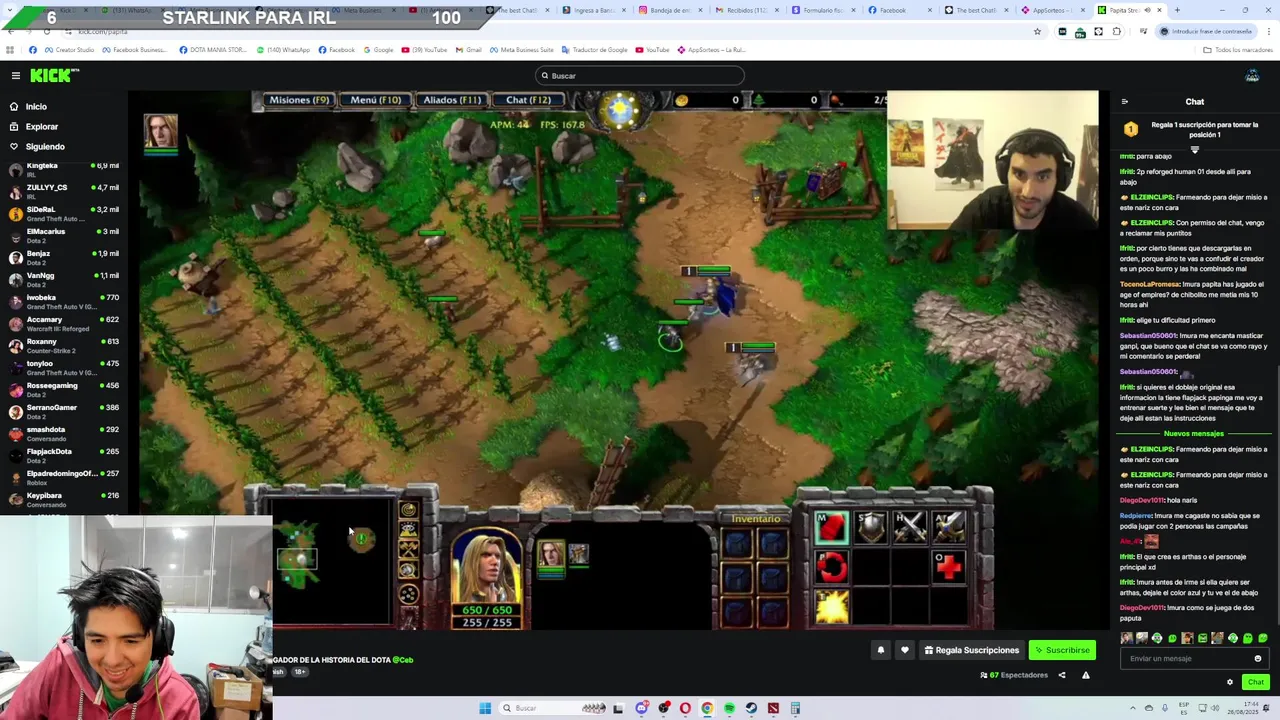Open Misiones (F9) game menu
Viewport: 1280px width, 720px height.
[299, 100]
